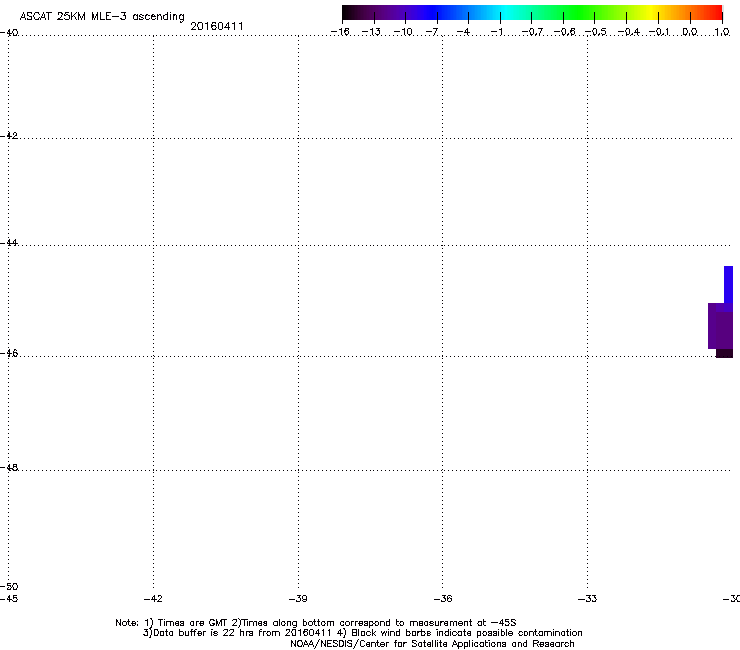740x650 pixels.
Task: Click the near-black data cell at latitude -46
Action: click(724, 354)
